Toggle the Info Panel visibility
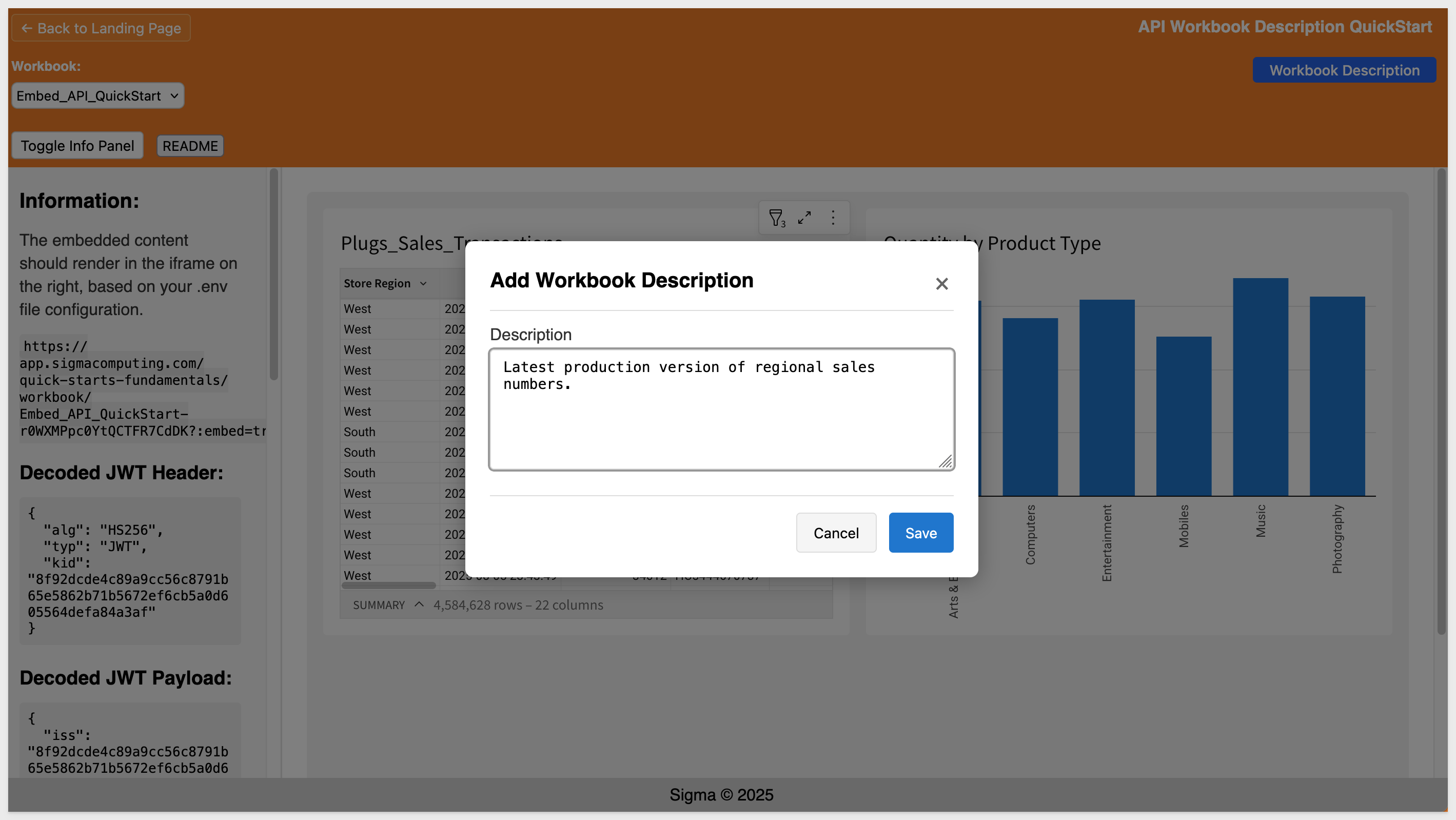The width and height of the screenshot is (1456, 820). tap(77, 146)
